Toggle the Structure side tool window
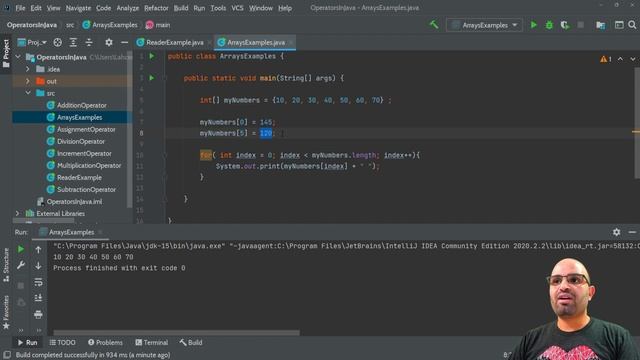The image size is (640, 360). [x=6, y=266]
